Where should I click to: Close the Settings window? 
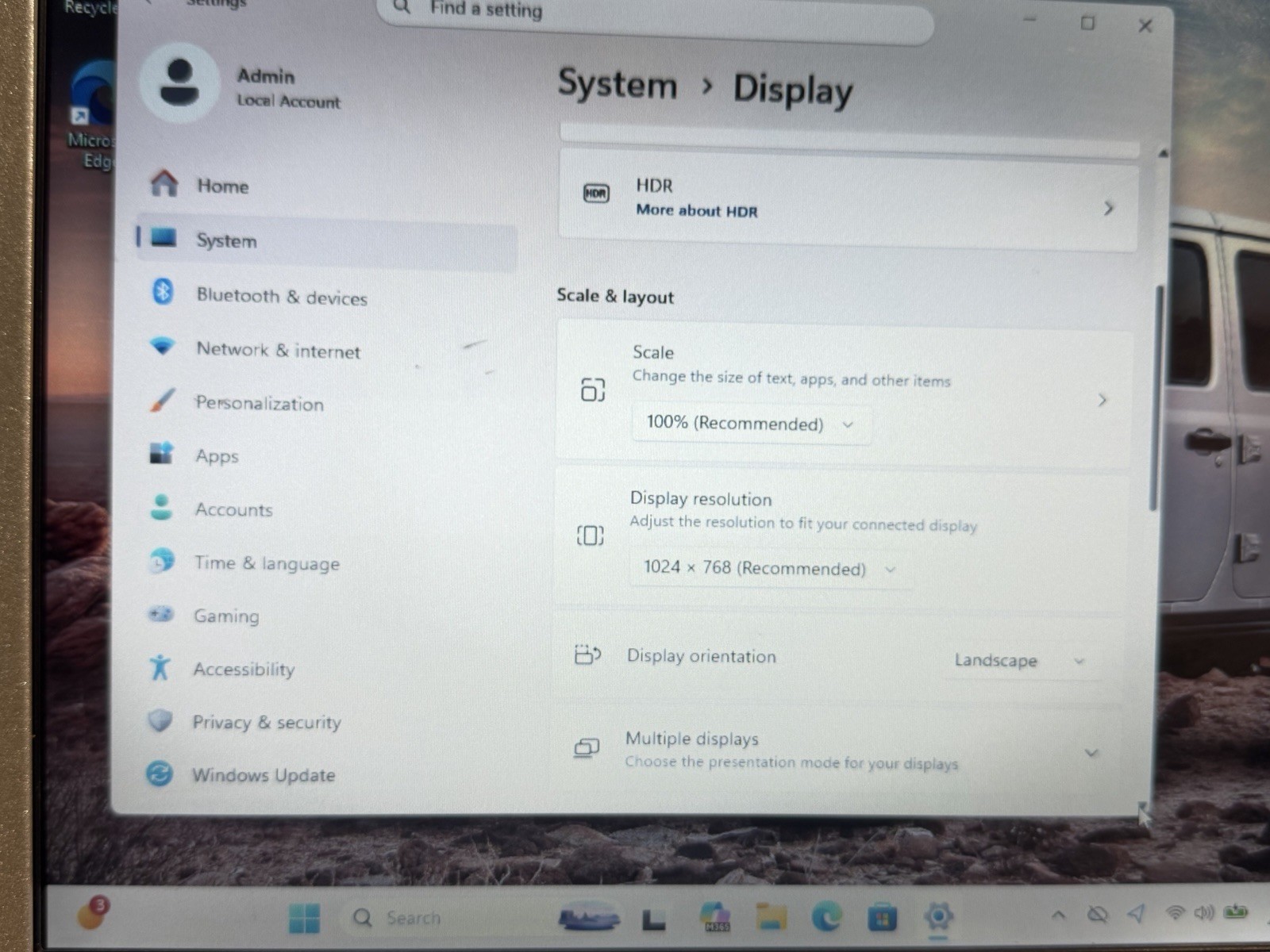(1145, 25)
